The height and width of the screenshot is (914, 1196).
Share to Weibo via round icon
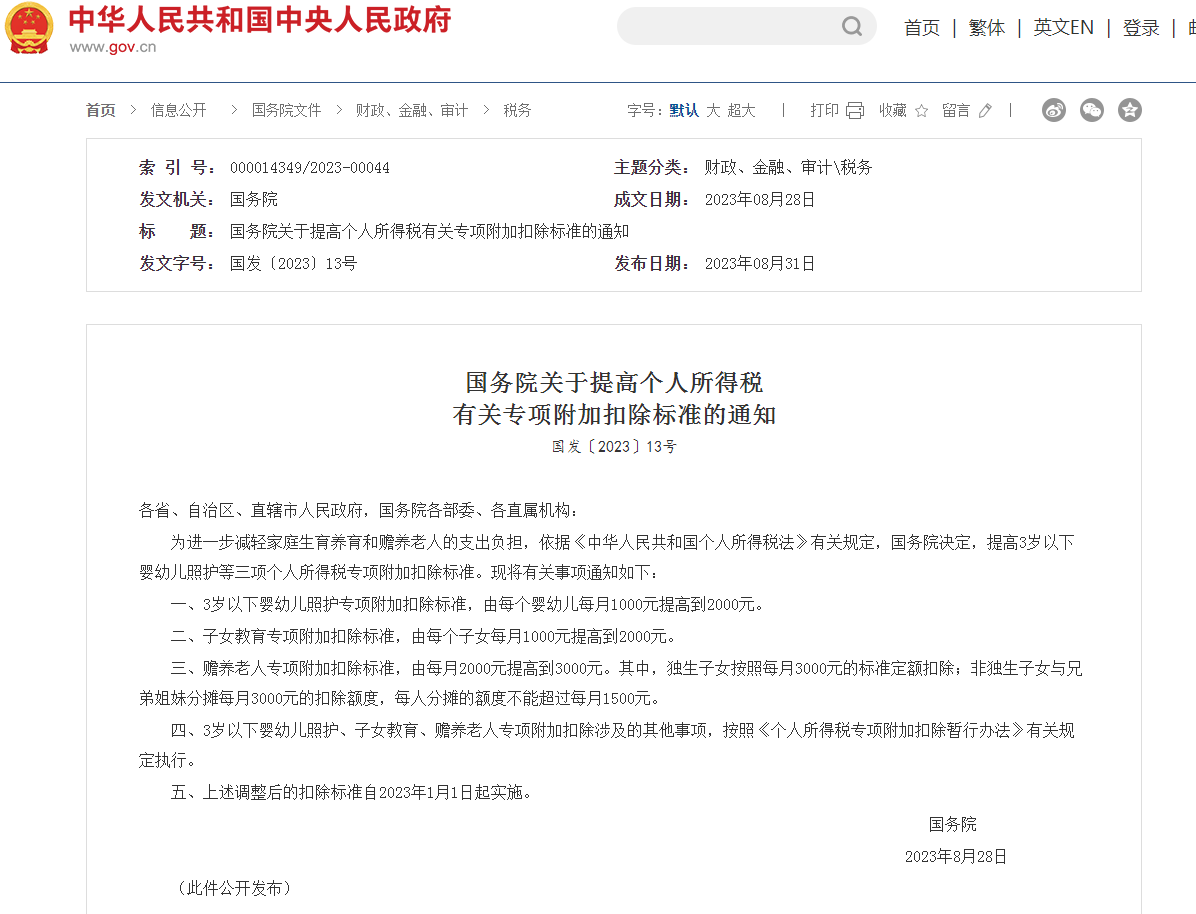(1054, 111)
